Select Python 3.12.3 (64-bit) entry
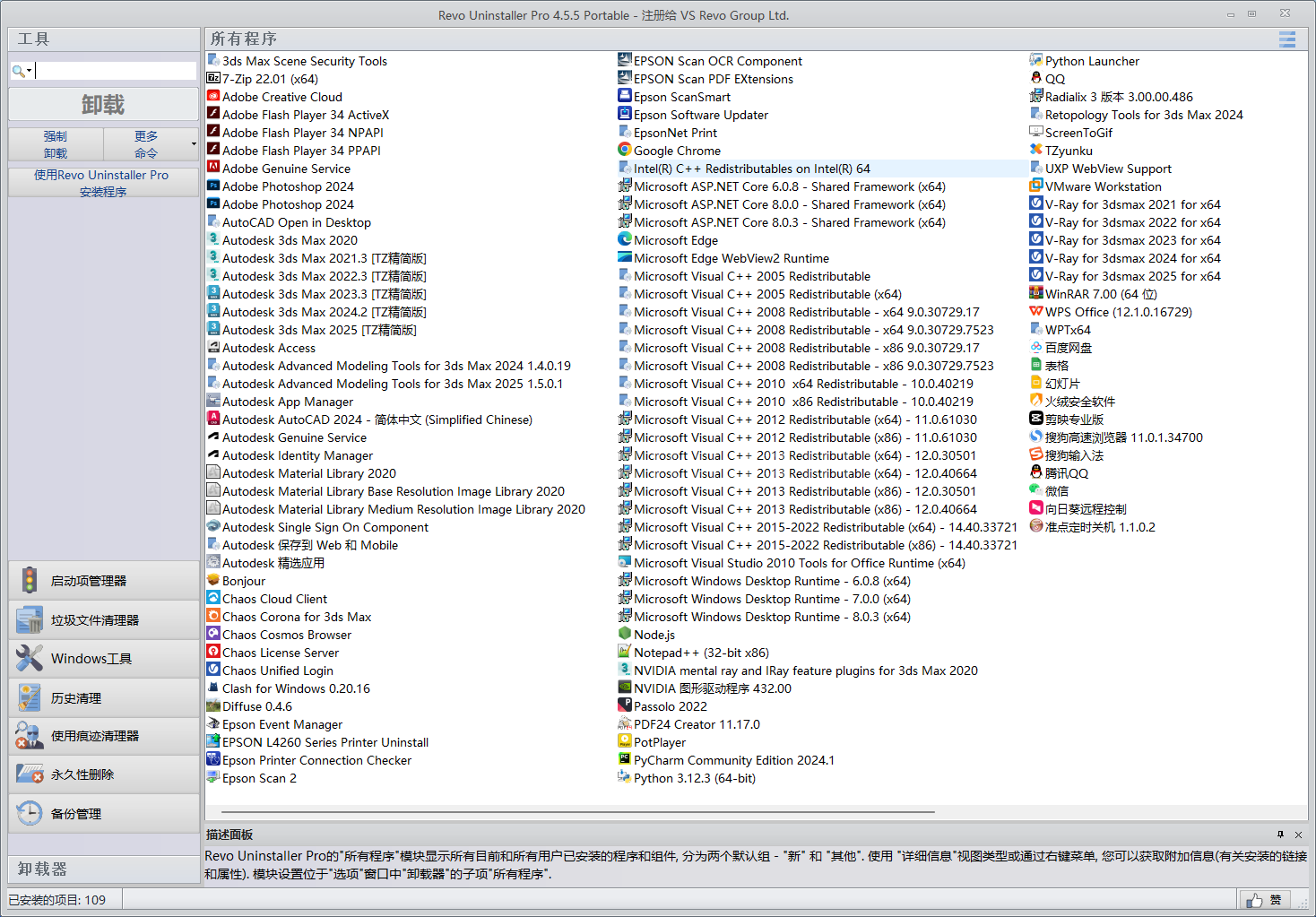Viewport: 1316px width, 917px height. [687, 778]
